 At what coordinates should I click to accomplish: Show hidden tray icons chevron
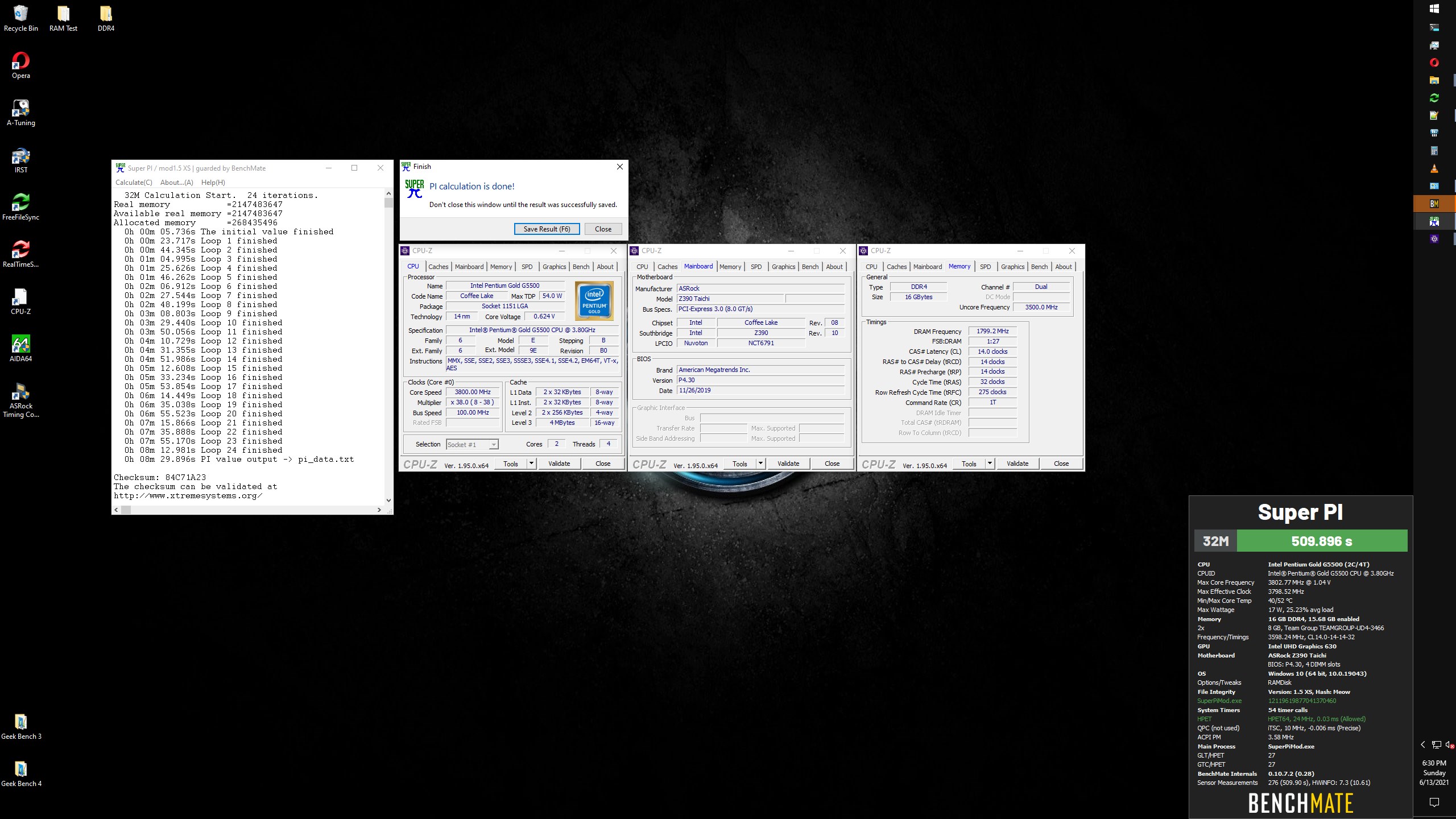click(x=1422, y=744)
